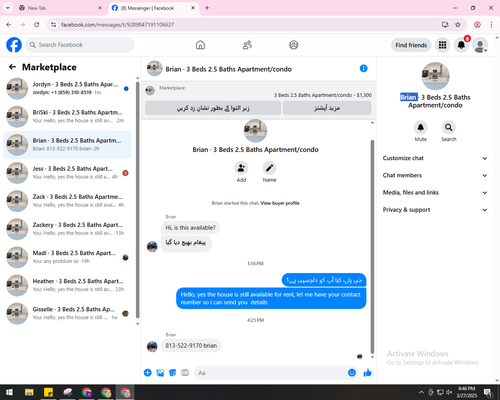Click the '813-522-9170 brian' message bubble
Viewport: 500px width, 400px height.
191,346
